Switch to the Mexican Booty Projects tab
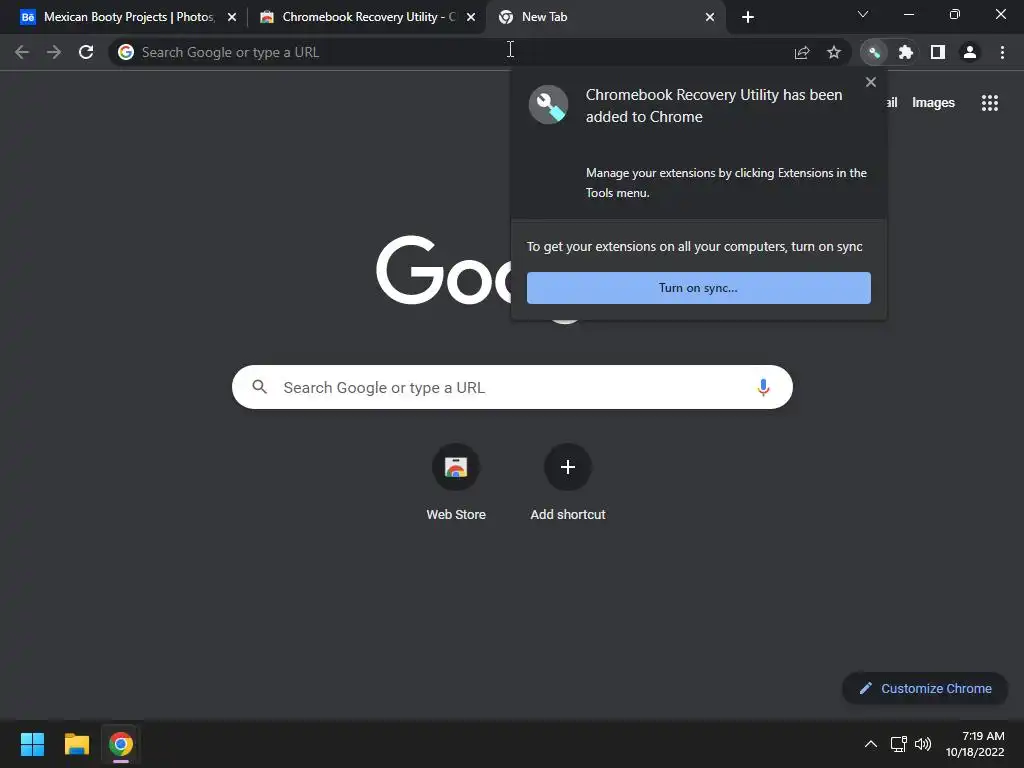 [129, 18]
